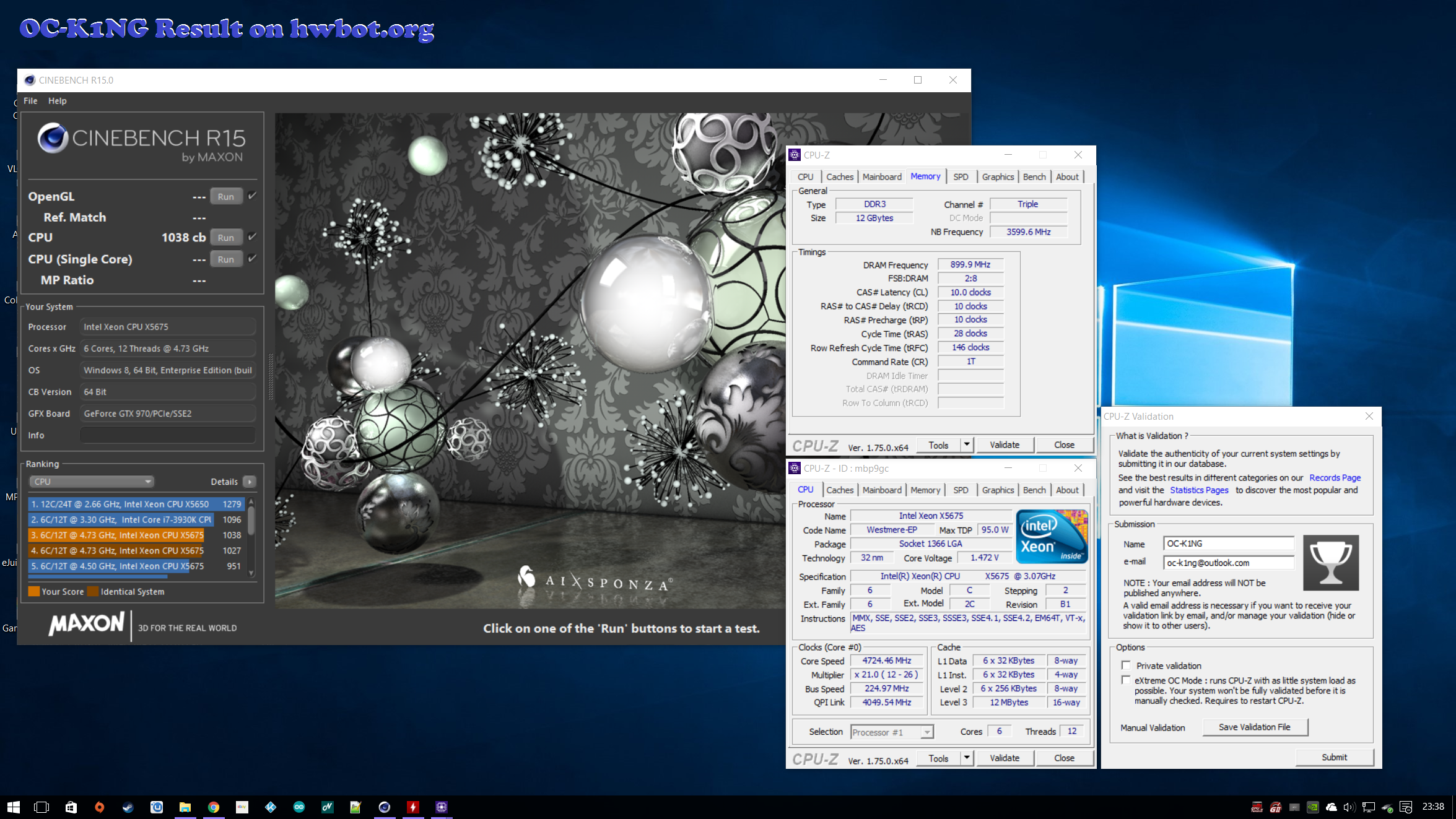
Task: Open About tab in upper CPU-Z window
Action: pyautogui.click(x=1067, y=177)
